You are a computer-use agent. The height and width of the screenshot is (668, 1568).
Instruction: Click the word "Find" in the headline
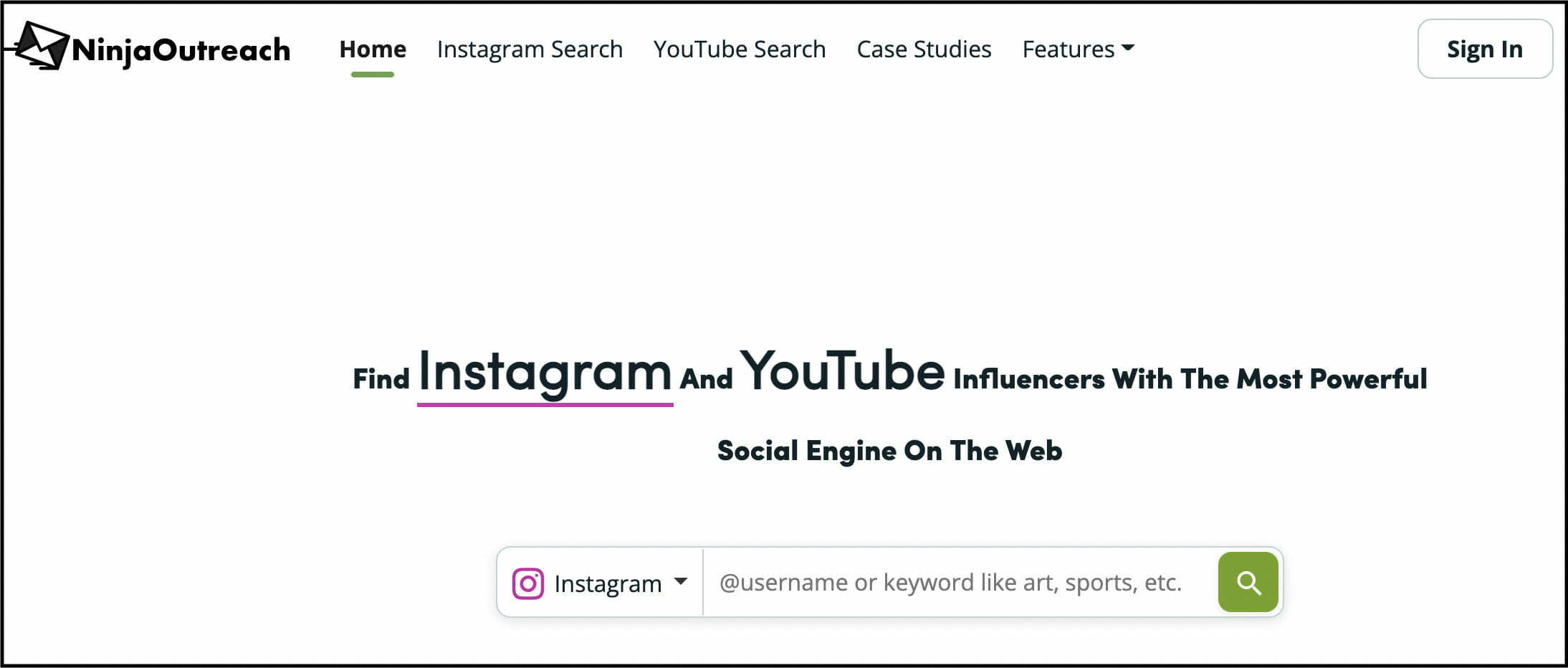381,379
